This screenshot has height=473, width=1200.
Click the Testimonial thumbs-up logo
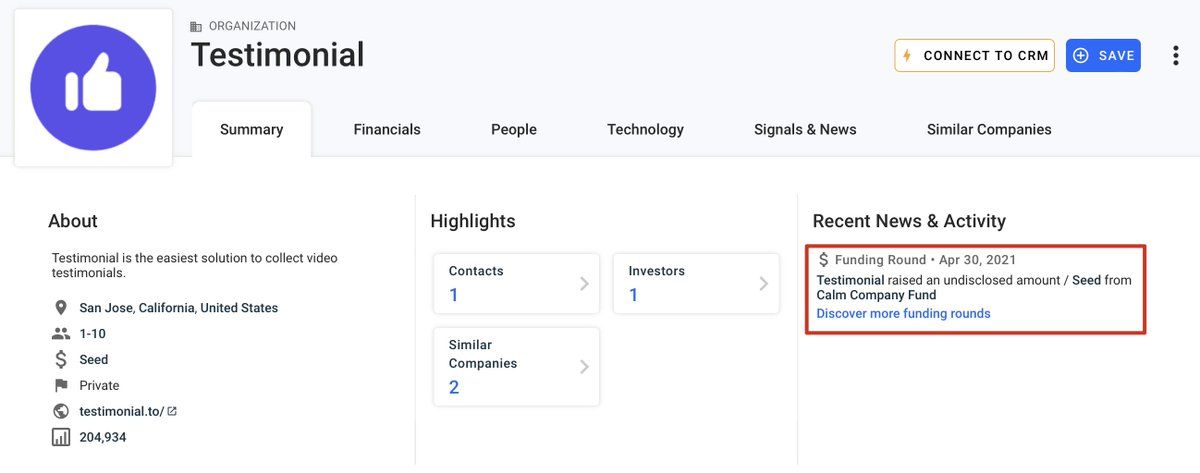tap(93, 88)
